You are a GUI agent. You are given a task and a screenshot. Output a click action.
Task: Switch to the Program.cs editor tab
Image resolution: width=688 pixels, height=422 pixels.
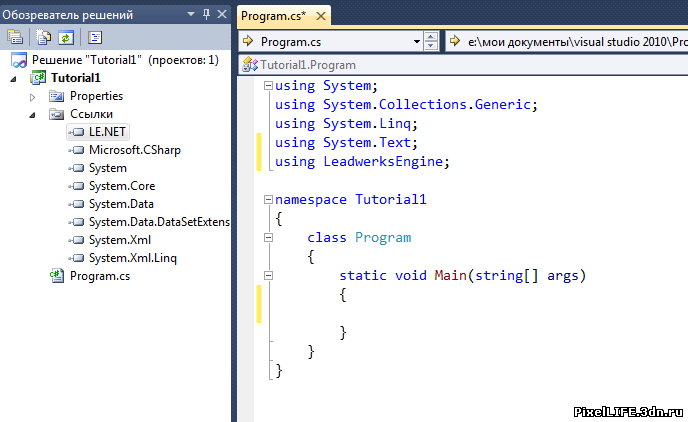click(x=273, y=16)
